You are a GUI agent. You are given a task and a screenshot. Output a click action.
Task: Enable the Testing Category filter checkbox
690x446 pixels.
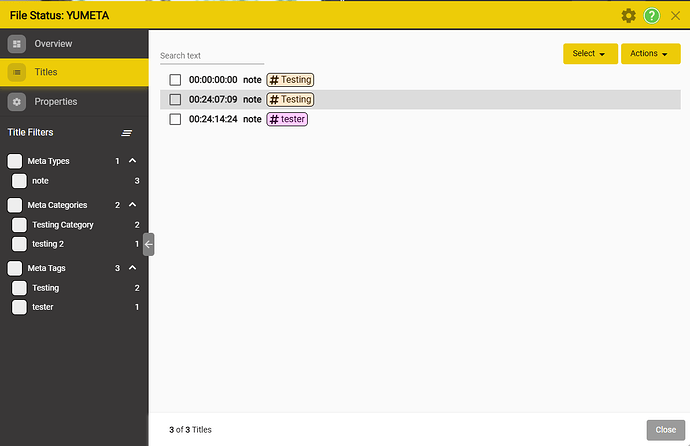click(19, 225)
